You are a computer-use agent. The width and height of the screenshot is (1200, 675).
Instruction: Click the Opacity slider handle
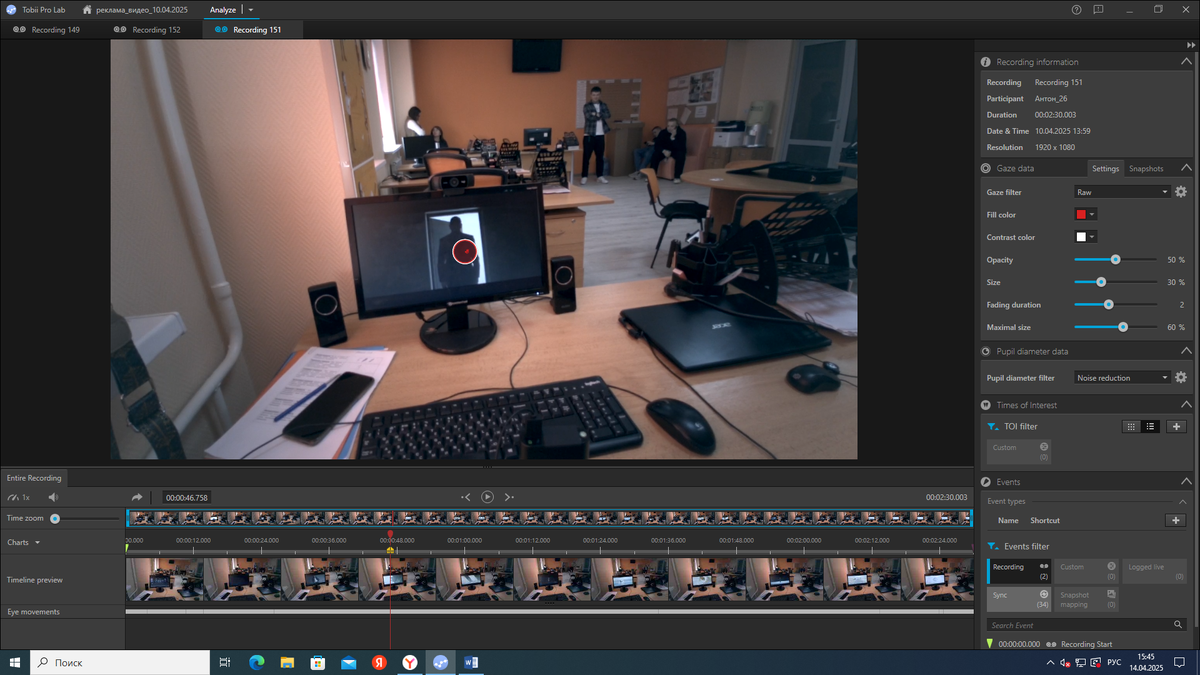1116,259
